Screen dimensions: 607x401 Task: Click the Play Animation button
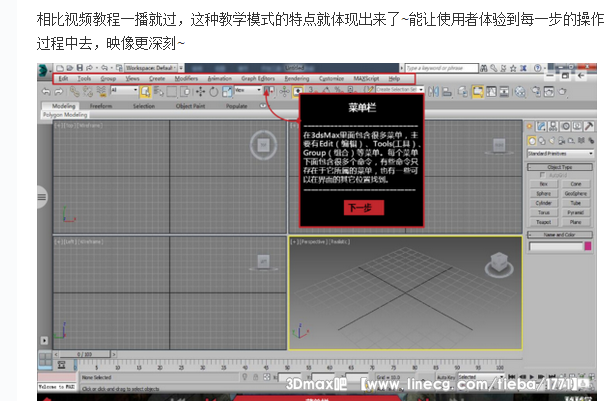coord(532,376)
